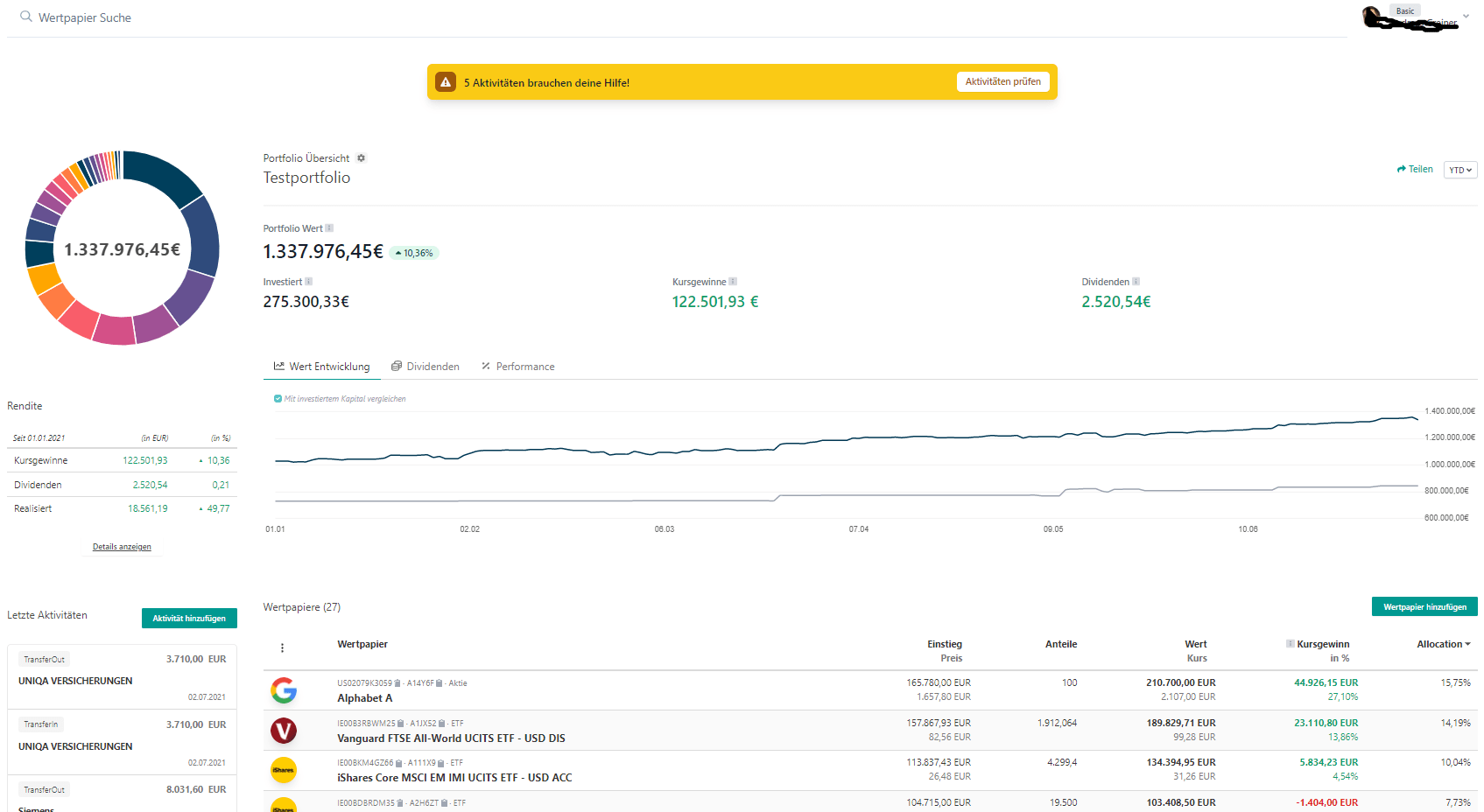Open the TransferOut UNIQA activity card
1484x812 pixels.
click(122, 677)
